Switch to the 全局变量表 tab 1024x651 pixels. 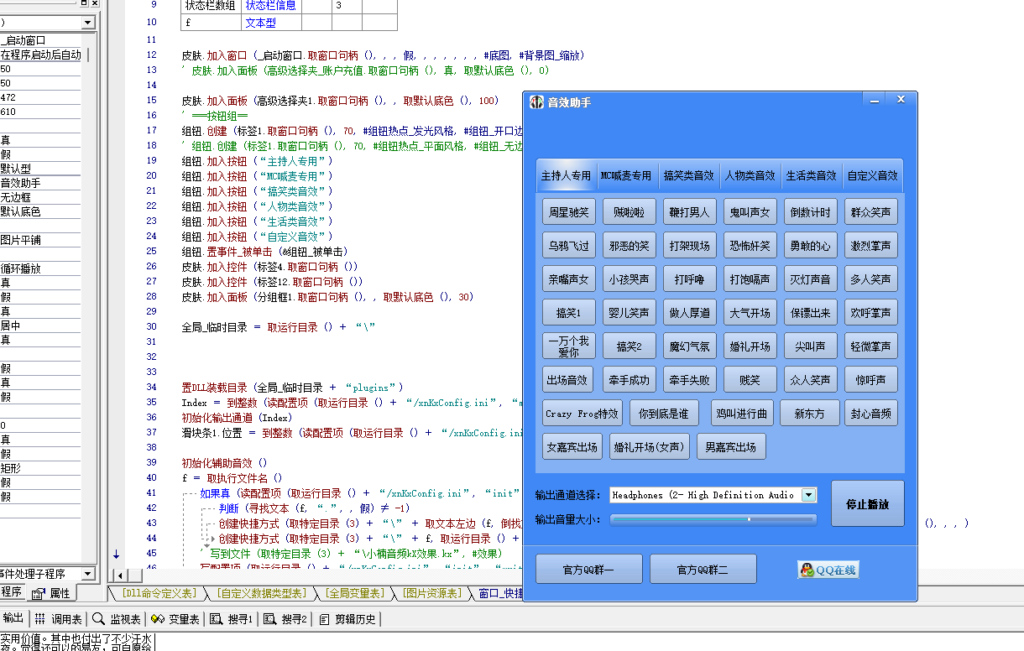tap(352, 592)
